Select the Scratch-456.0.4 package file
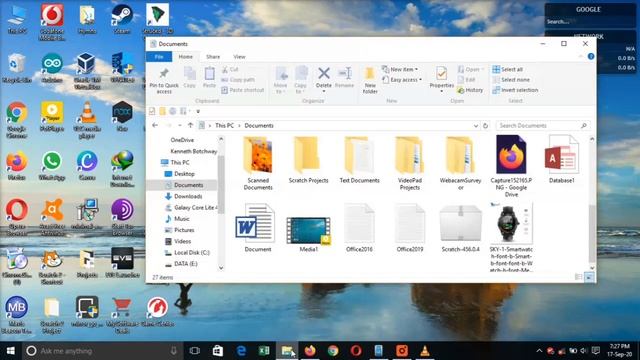Viewport: 640px width, 360px height. 460,228
